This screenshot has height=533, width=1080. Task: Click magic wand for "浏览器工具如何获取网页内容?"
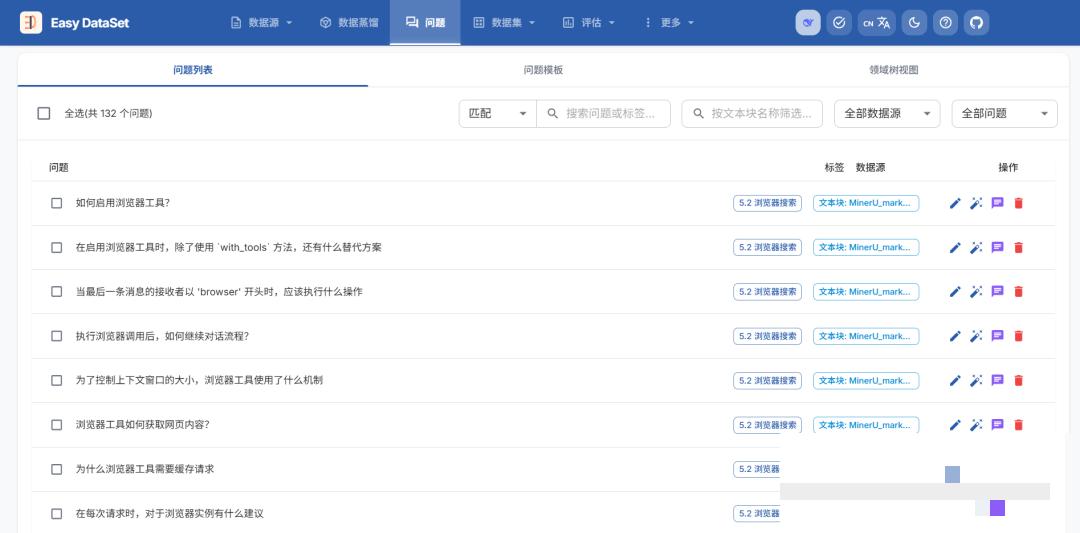[976, 425]
